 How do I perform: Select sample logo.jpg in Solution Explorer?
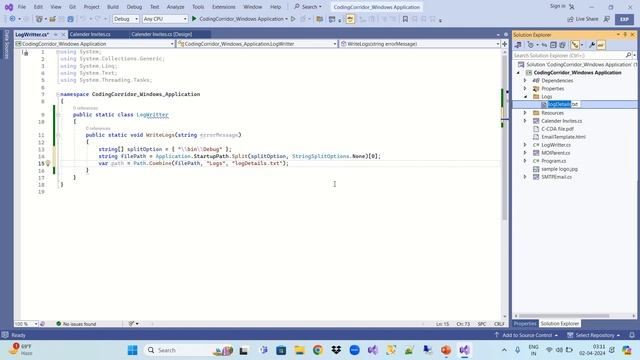pyautogui.click(x=559, y=169)
